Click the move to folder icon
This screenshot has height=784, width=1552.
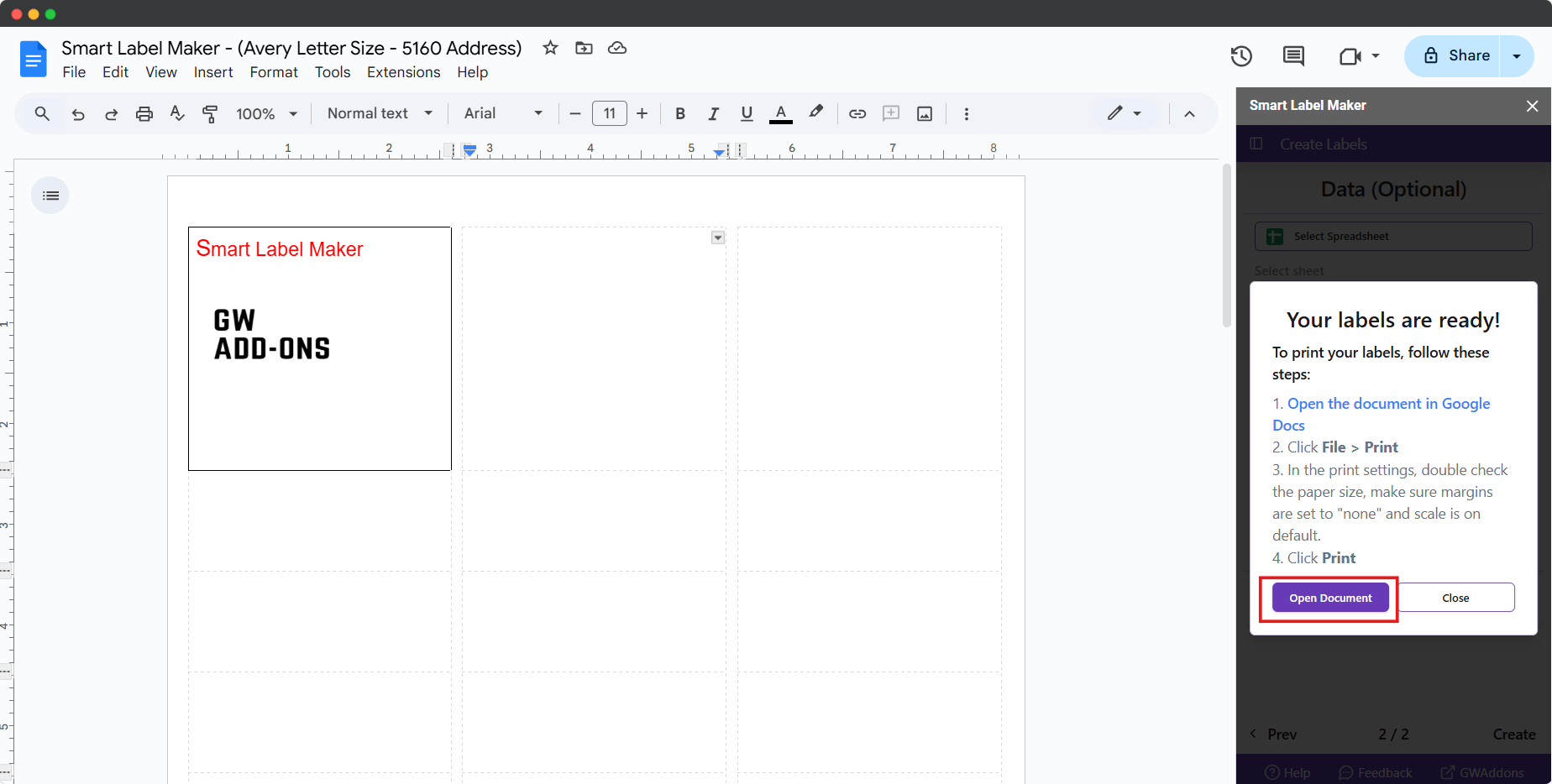pos(584,48)
